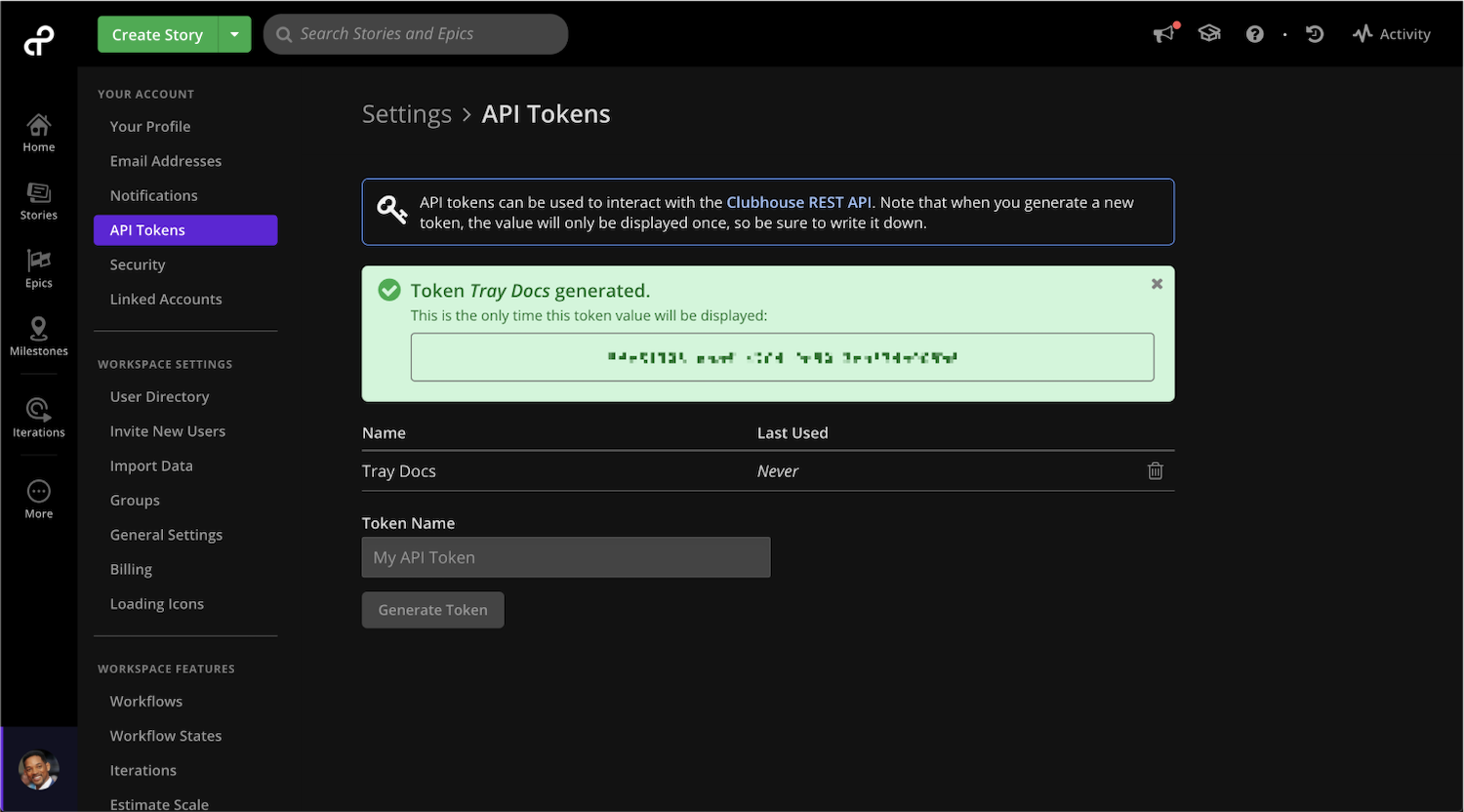Expand the Create Story dropdown arrow
Screen dimensions: 1464x812
pos(234,34)
